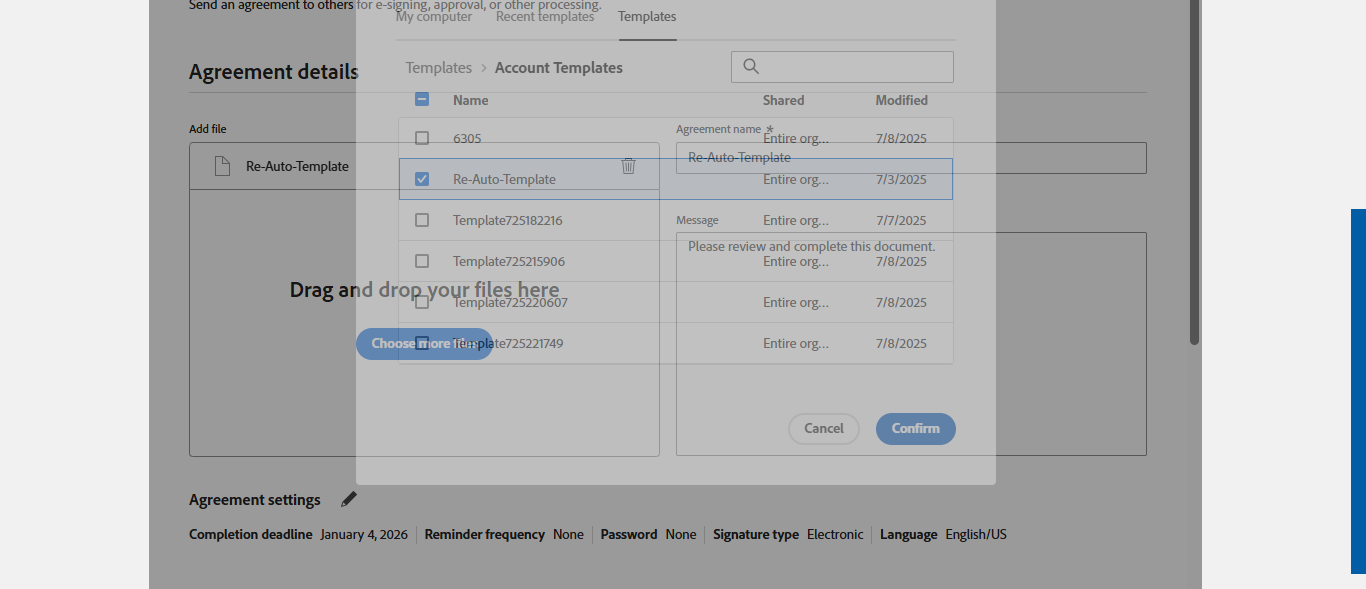Image resolution: width=1366 pixels, height=589 pixels.
Task: Click the 7/3/2025 modified date
Action: coord(901,180)
